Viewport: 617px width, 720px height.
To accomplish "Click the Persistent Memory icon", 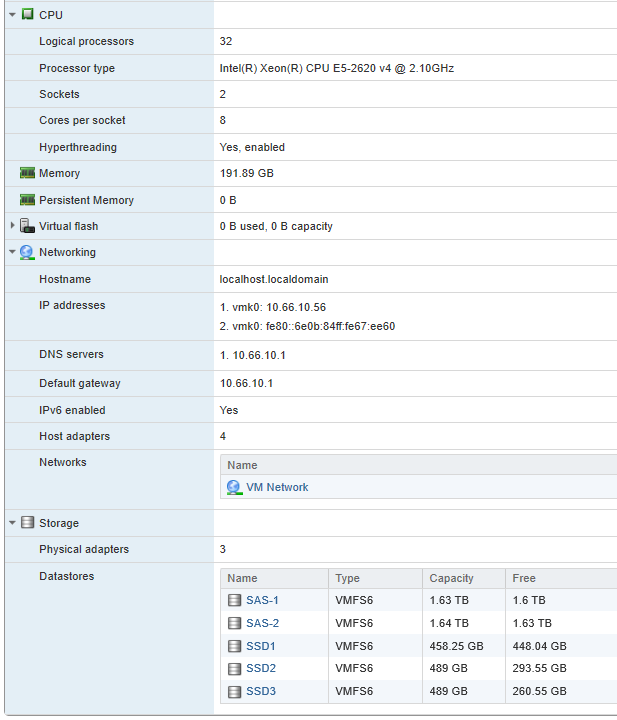I will [28, 200].
